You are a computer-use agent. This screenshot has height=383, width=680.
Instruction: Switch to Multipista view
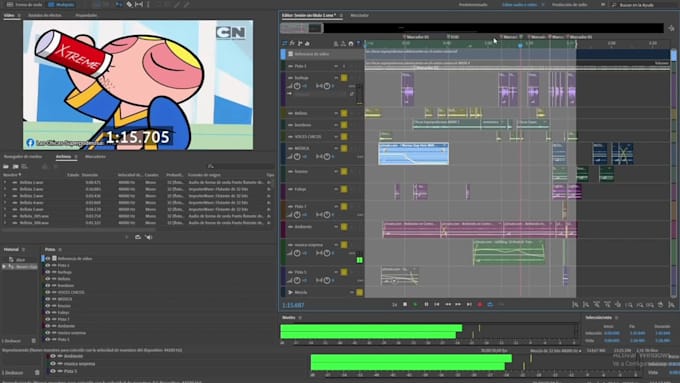(61, 5)
